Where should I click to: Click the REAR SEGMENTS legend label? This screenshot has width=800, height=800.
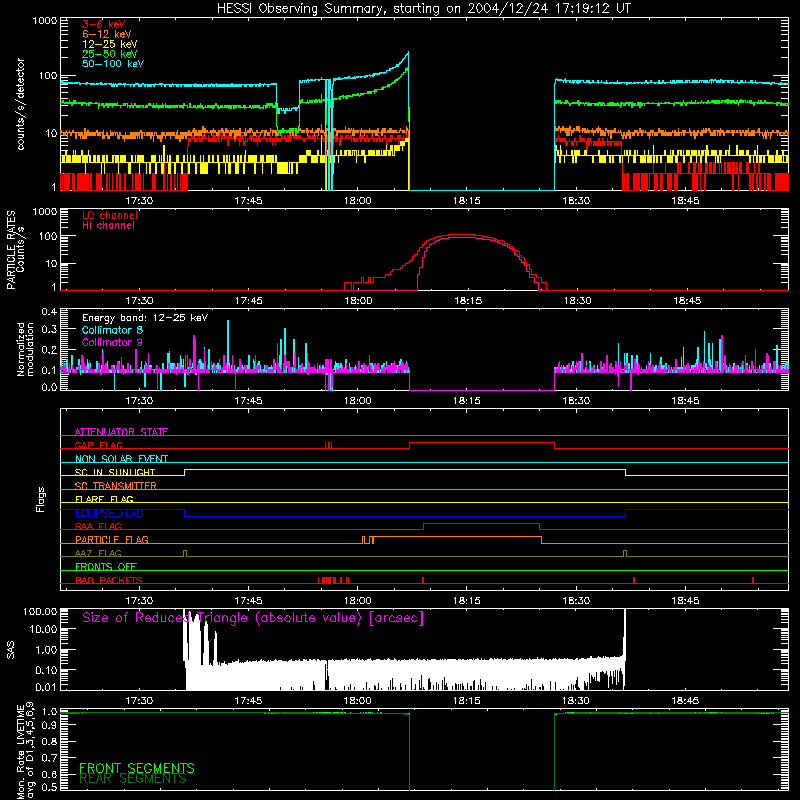pos(133,779)
